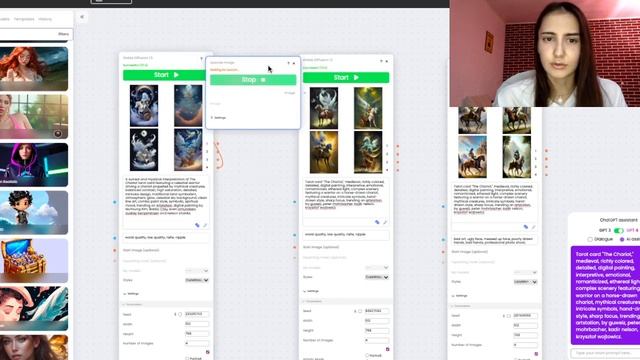Select the Dialogue radio option
Image resolution: width=640 pixels, height=360 pixels.
(590, 239)
